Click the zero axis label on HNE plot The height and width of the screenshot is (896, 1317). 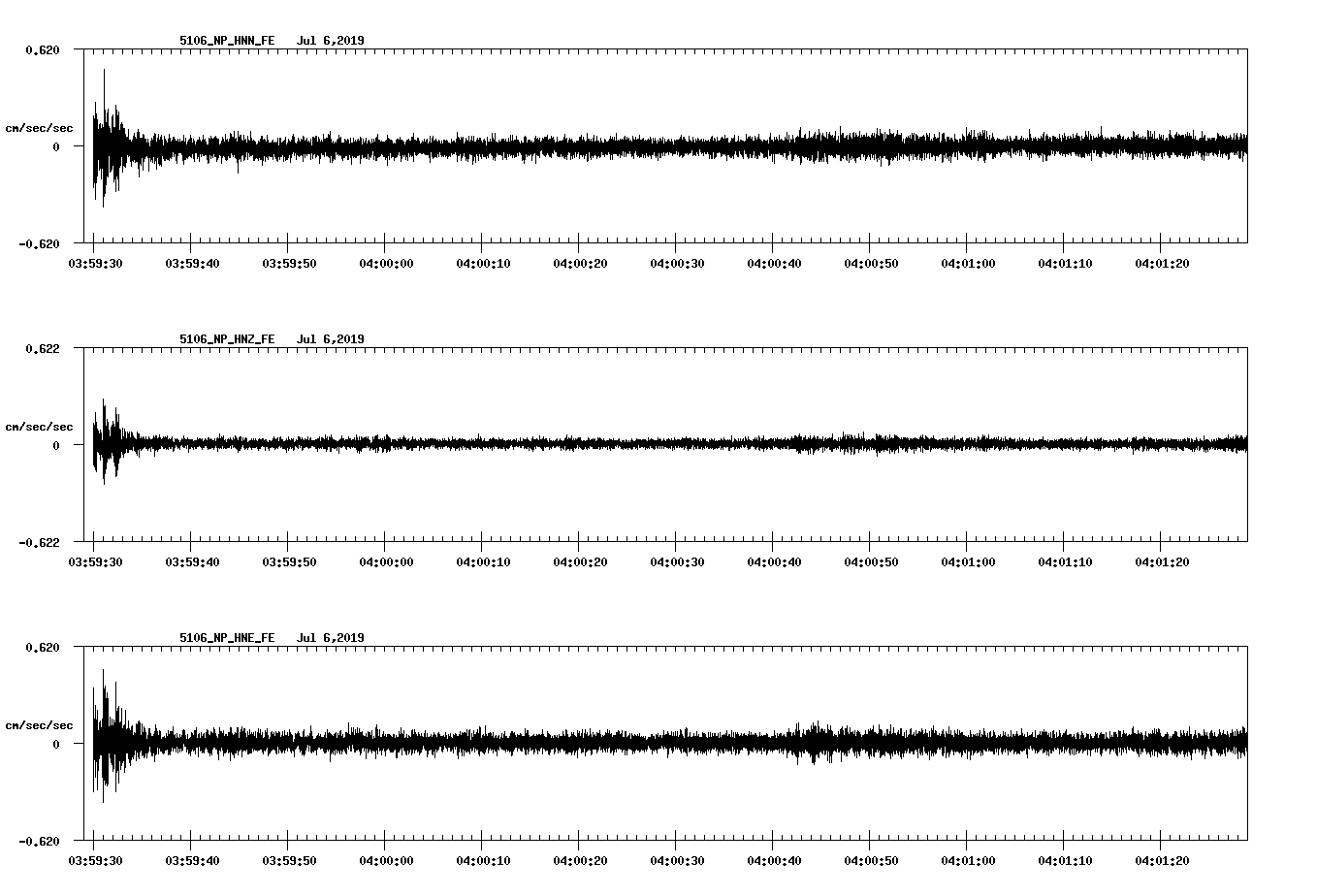coord(56,744)
